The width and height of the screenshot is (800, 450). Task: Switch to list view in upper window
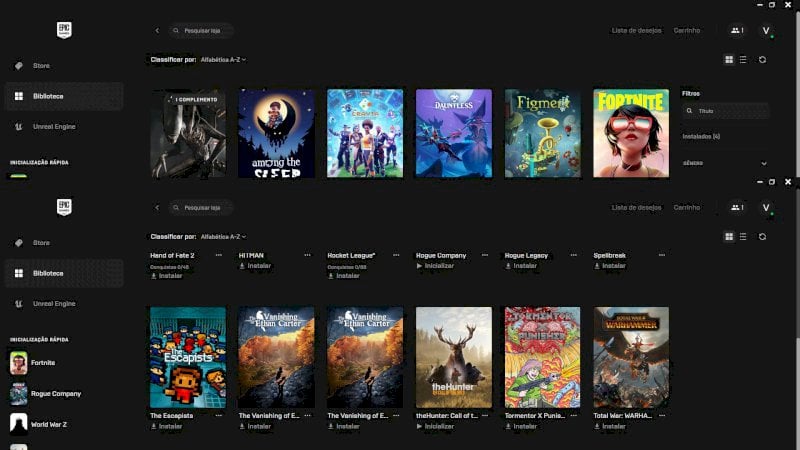point(743,60)
